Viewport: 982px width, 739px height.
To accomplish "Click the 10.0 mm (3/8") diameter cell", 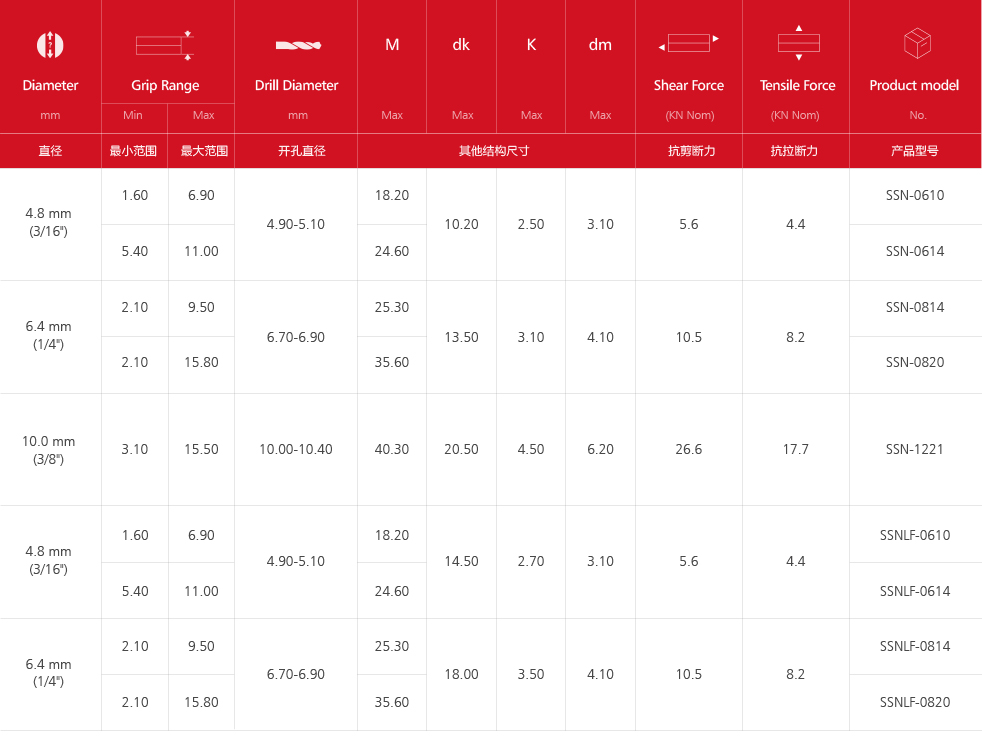I will pyautogui.click(x=49, y=450).
